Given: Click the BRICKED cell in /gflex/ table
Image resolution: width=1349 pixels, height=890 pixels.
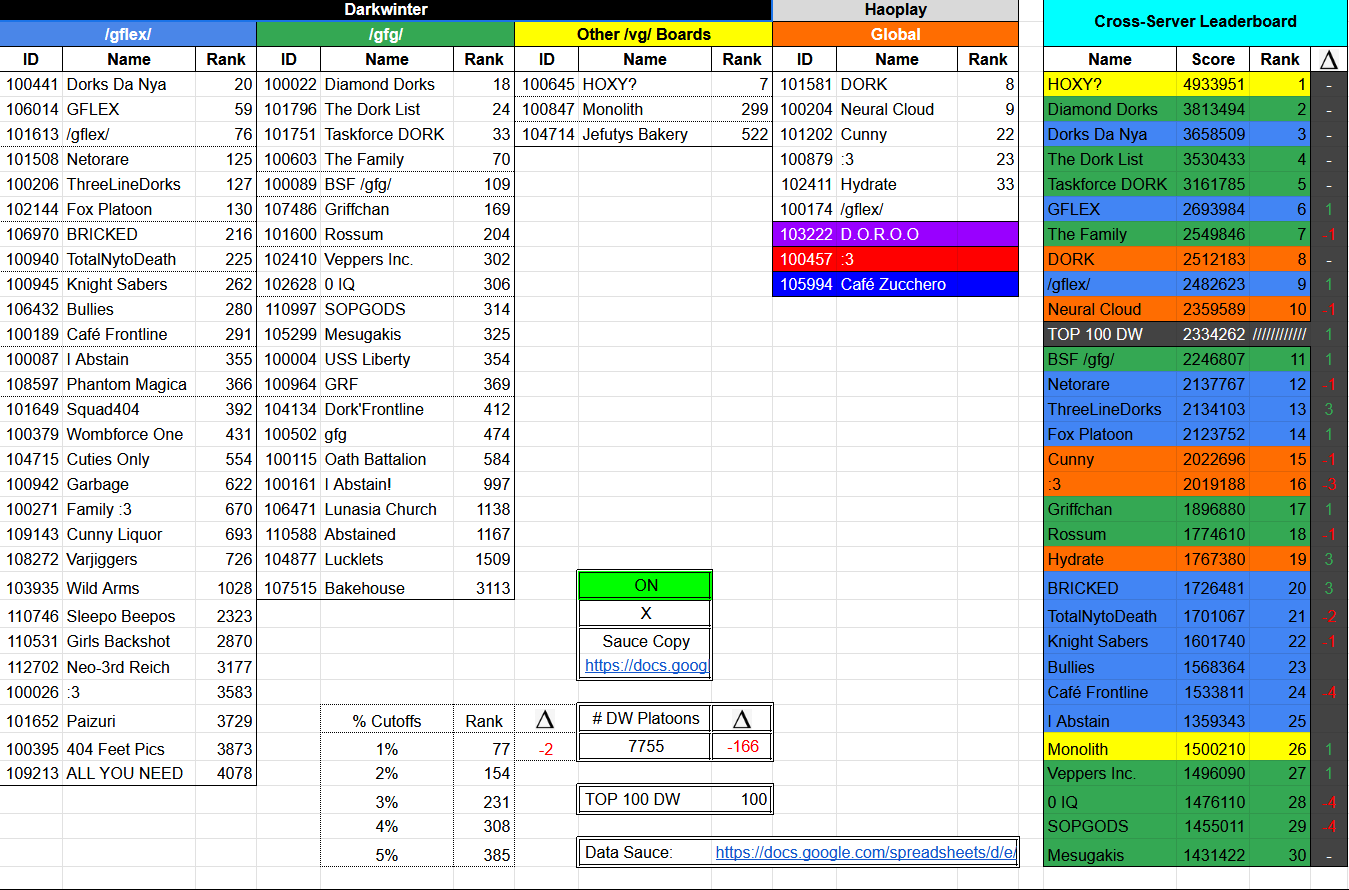Looking at the screenshot, I should coord(128,234).
